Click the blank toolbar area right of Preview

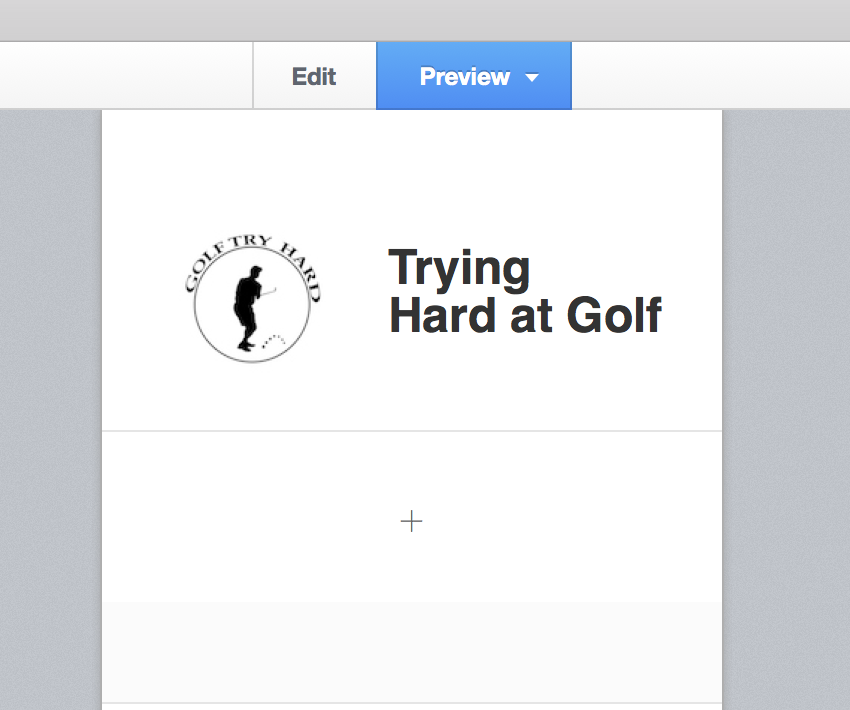click(x=710, y=76)
